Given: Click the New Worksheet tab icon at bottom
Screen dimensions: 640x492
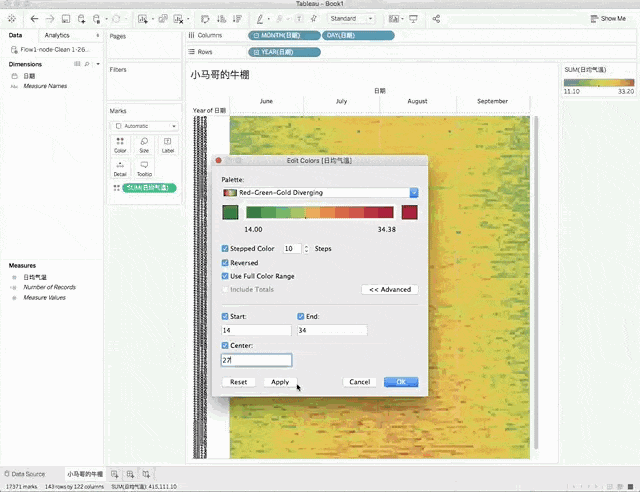Looking at the screenshot, I should pyautogui.click(x=115, y=474).
